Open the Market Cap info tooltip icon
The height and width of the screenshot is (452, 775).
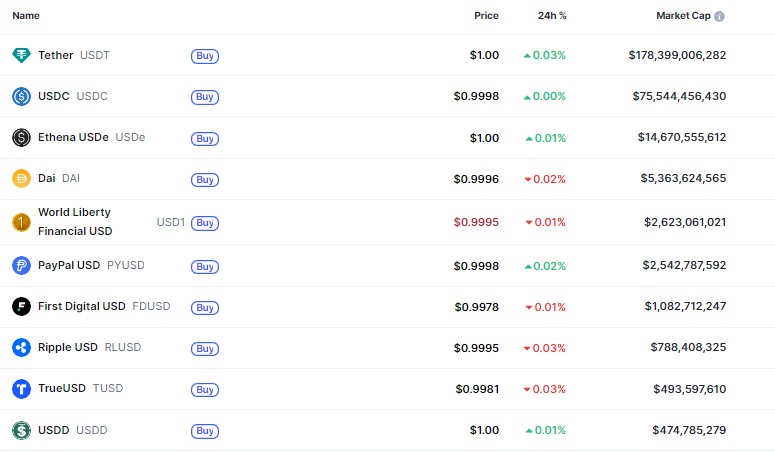coord(720,16)
